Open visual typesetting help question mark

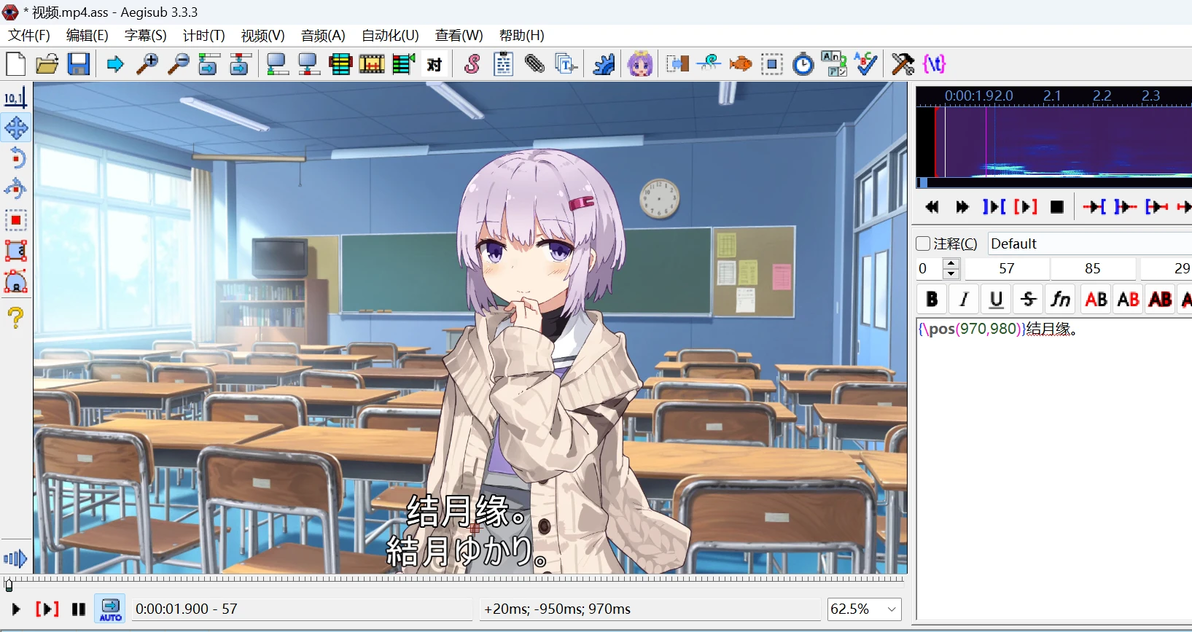point(16,317)
